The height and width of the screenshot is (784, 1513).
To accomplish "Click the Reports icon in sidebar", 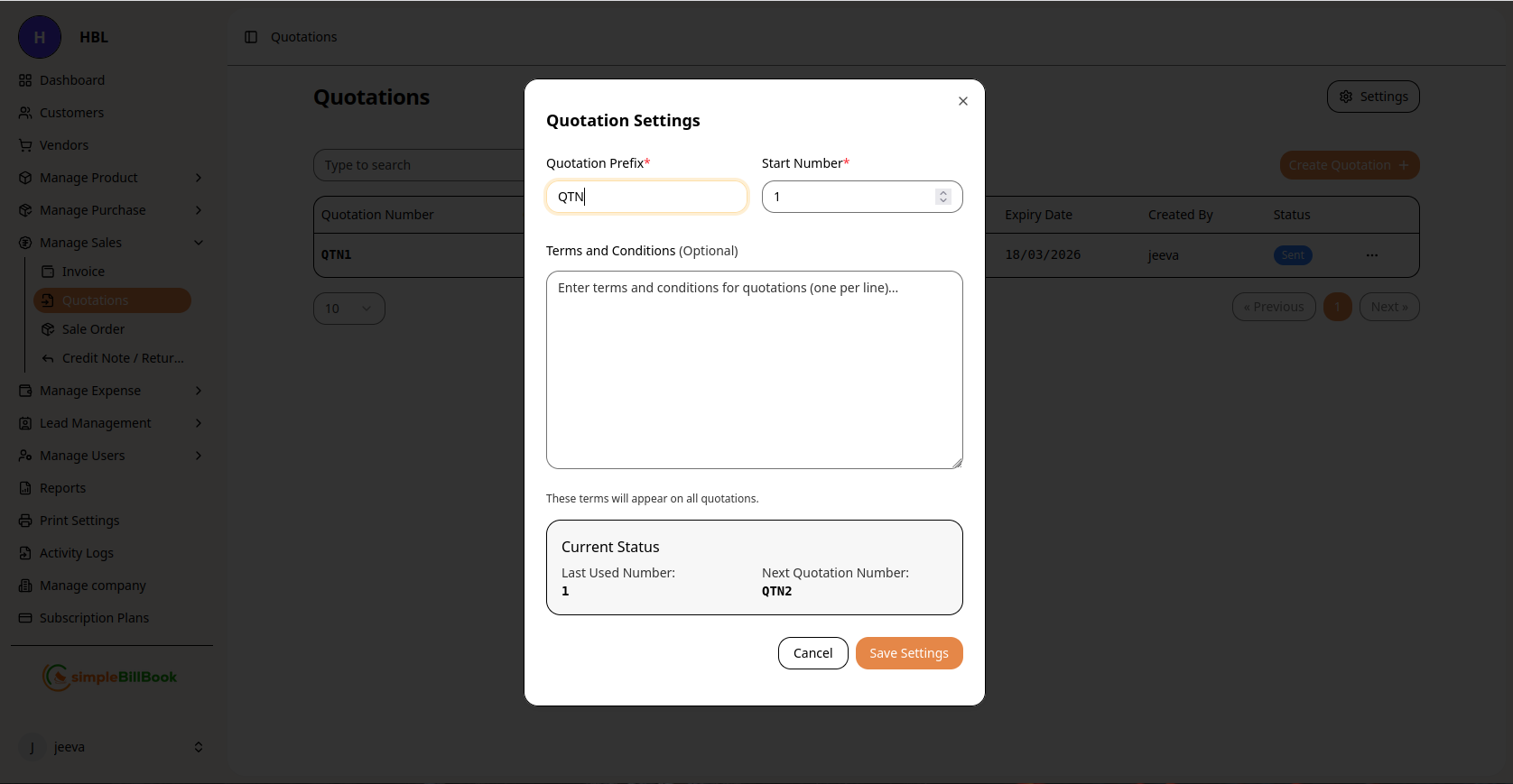I will pyautogui.click(x=25, y=488).
